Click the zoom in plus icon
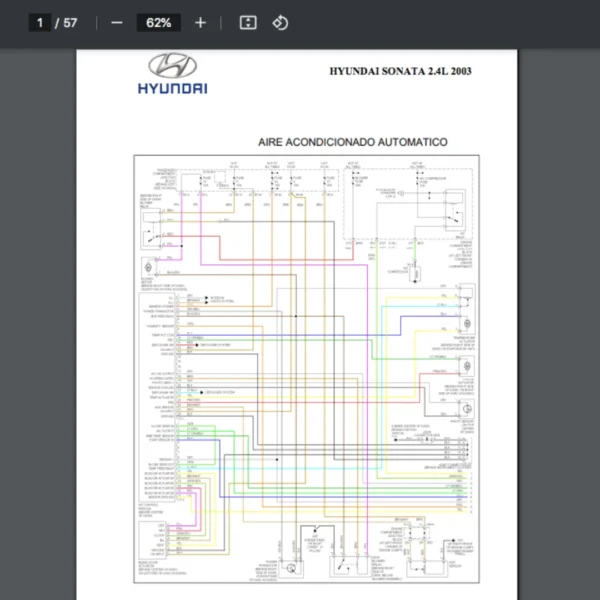600x600 pixels. coord(200,22)
